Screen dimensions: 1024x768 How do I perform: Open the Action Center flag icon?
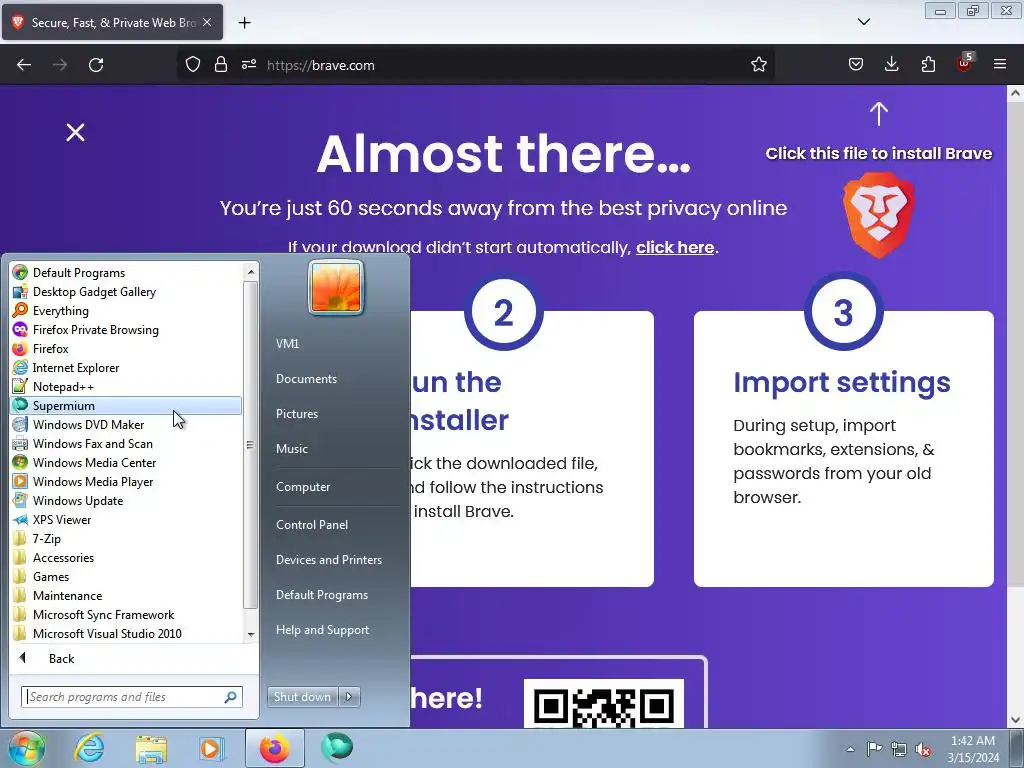click(x=874, y=748)
